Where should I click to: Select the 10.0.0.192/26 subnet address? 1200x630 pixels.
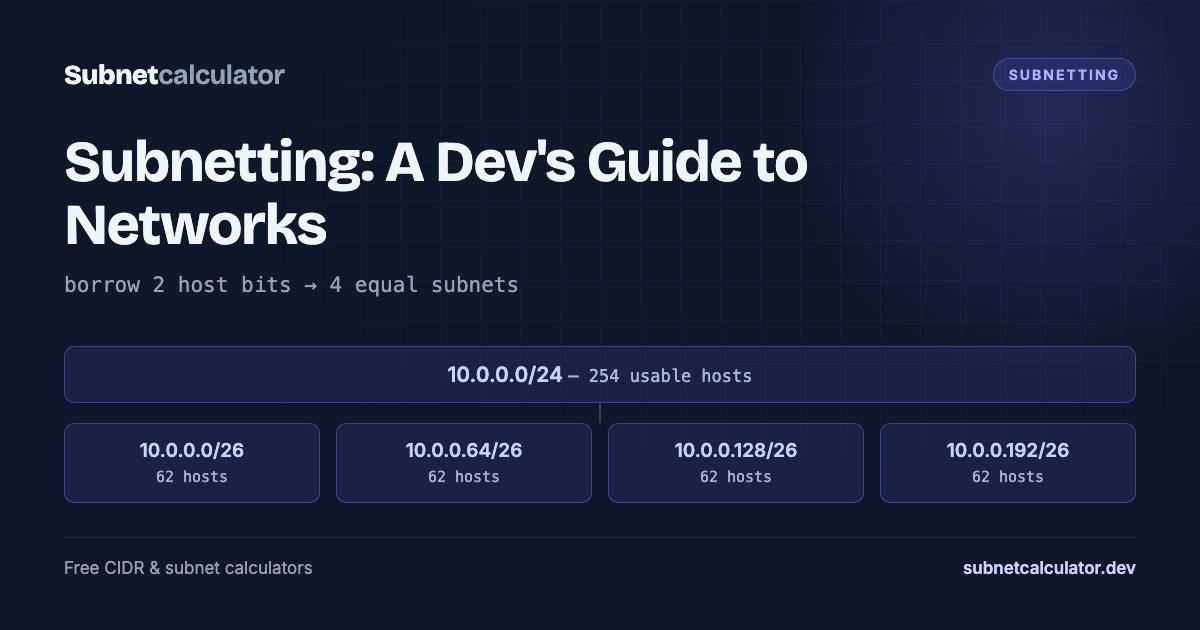pyautogui.click(x=1008, y=451)
